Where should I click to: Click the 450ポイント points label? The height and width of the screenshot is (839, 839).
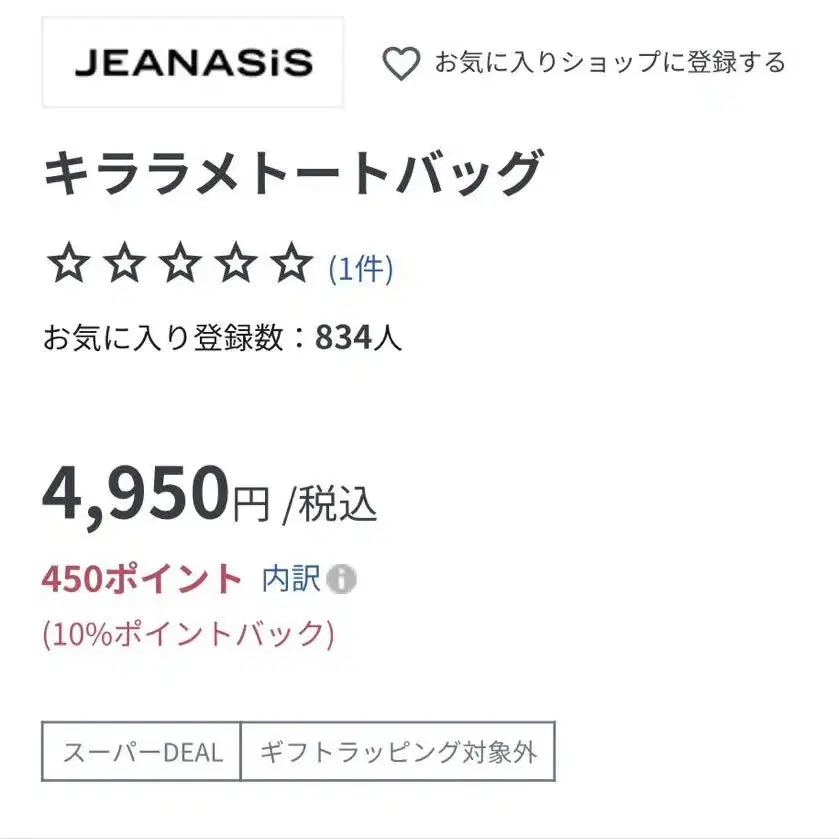click(142, 579)
